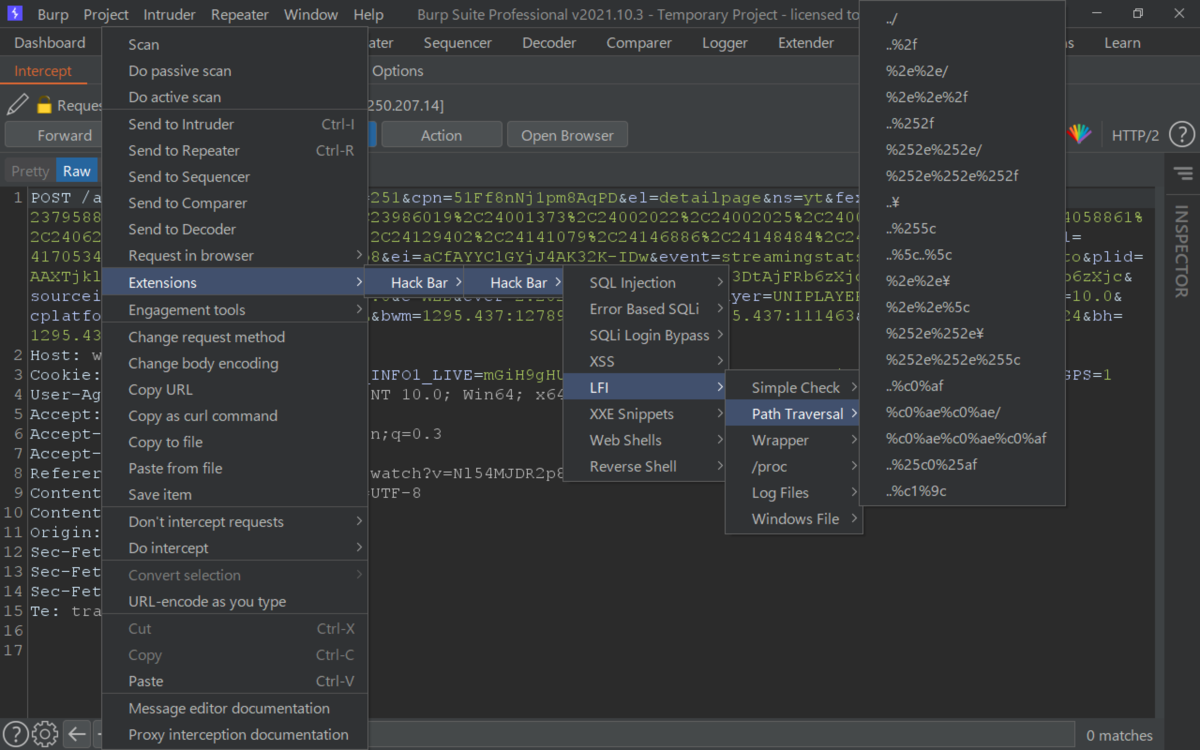Open the Comparer tab

(x=639, y=43)
